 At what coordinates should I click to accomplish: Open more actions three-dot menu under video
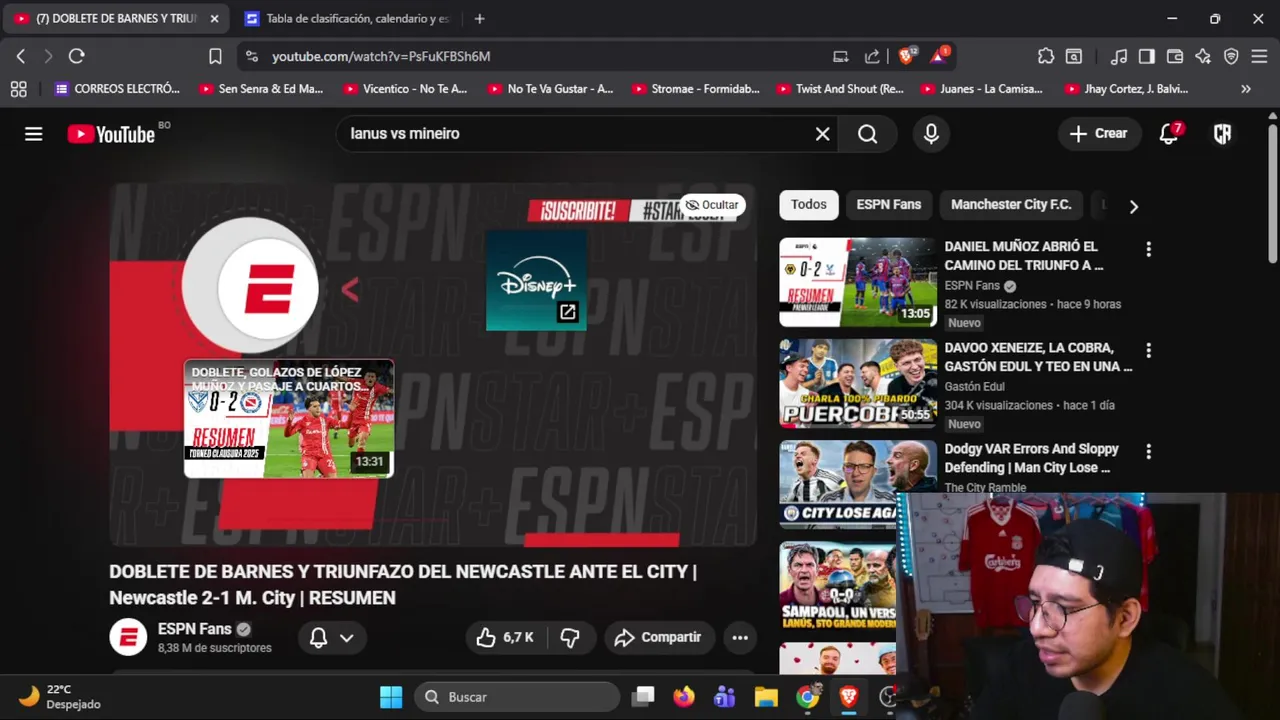740,637
